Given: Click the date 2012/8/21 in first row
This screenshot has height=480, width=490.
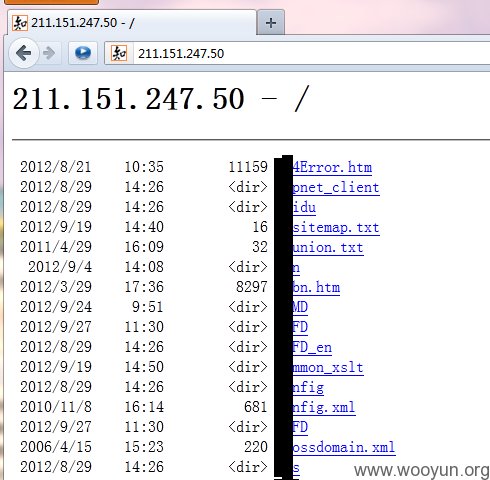Looking at the screenshot, I should [x=56, y=167].
